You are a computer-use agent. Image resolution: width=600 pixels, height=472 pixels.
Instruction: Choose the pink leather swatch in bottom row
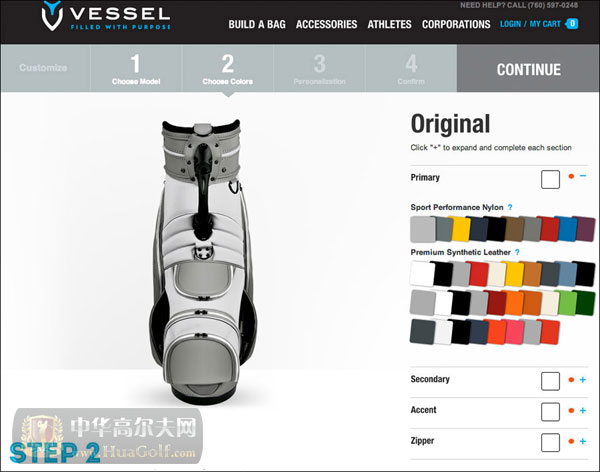pyautogui.click(x=514, y=332)
